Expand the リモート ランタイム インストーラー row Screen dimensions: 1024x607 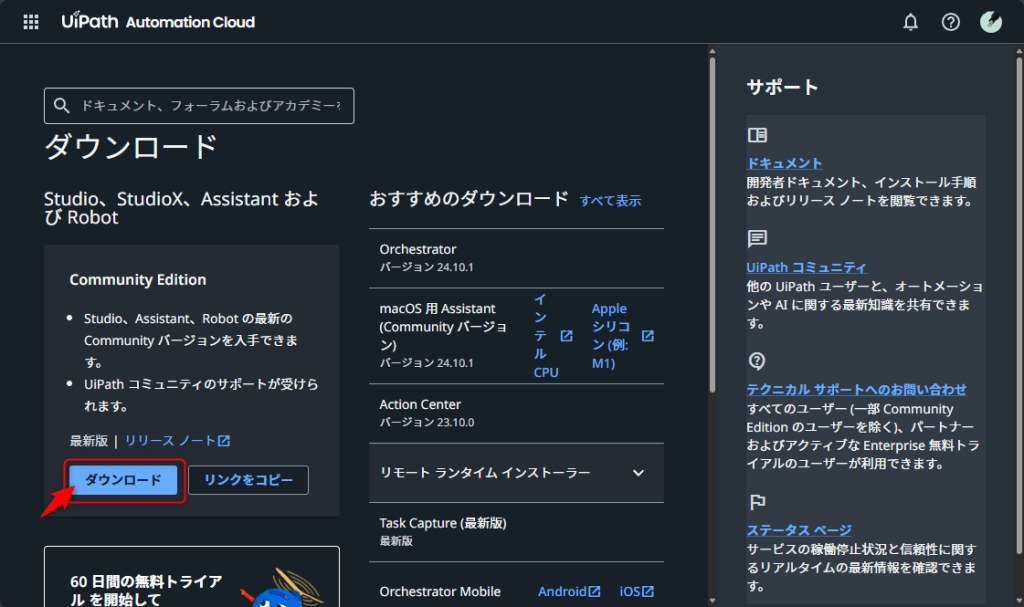click(516, 473)
